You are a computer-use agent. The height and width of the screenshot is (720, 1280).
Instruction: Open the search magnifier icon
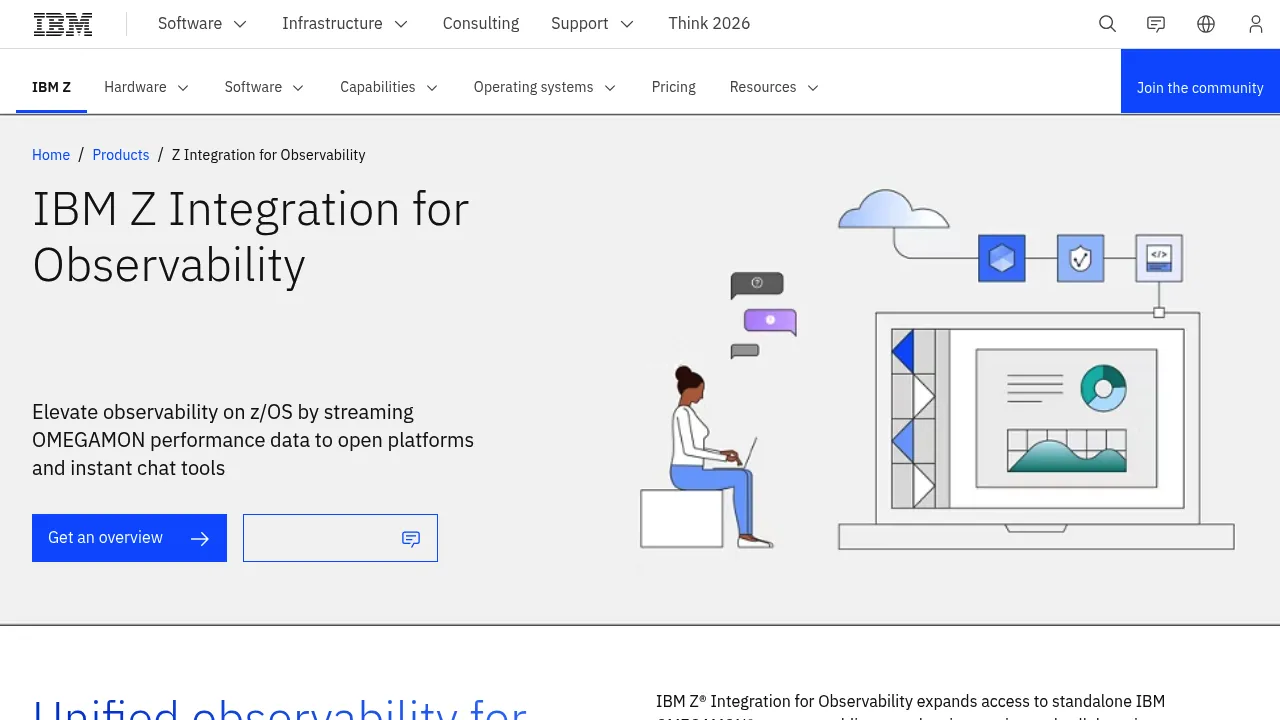1107,24
